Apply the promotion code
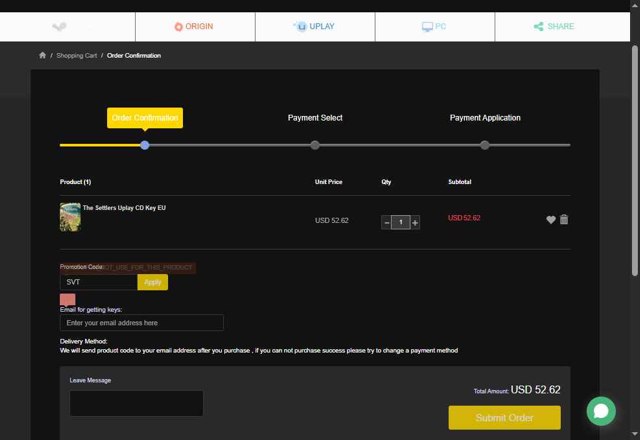 coord(153,282)
